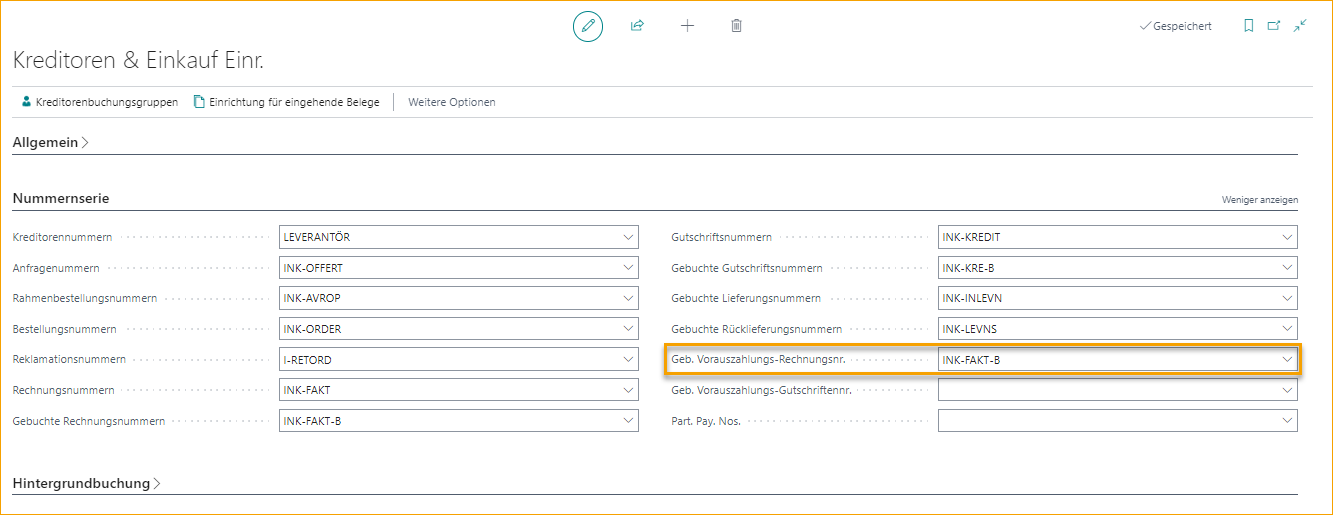Open Geb. Vorauszahlungs-Gutschriftennr. dropdown arrow
This screenshot has width=1333, height=515.
1287,390
